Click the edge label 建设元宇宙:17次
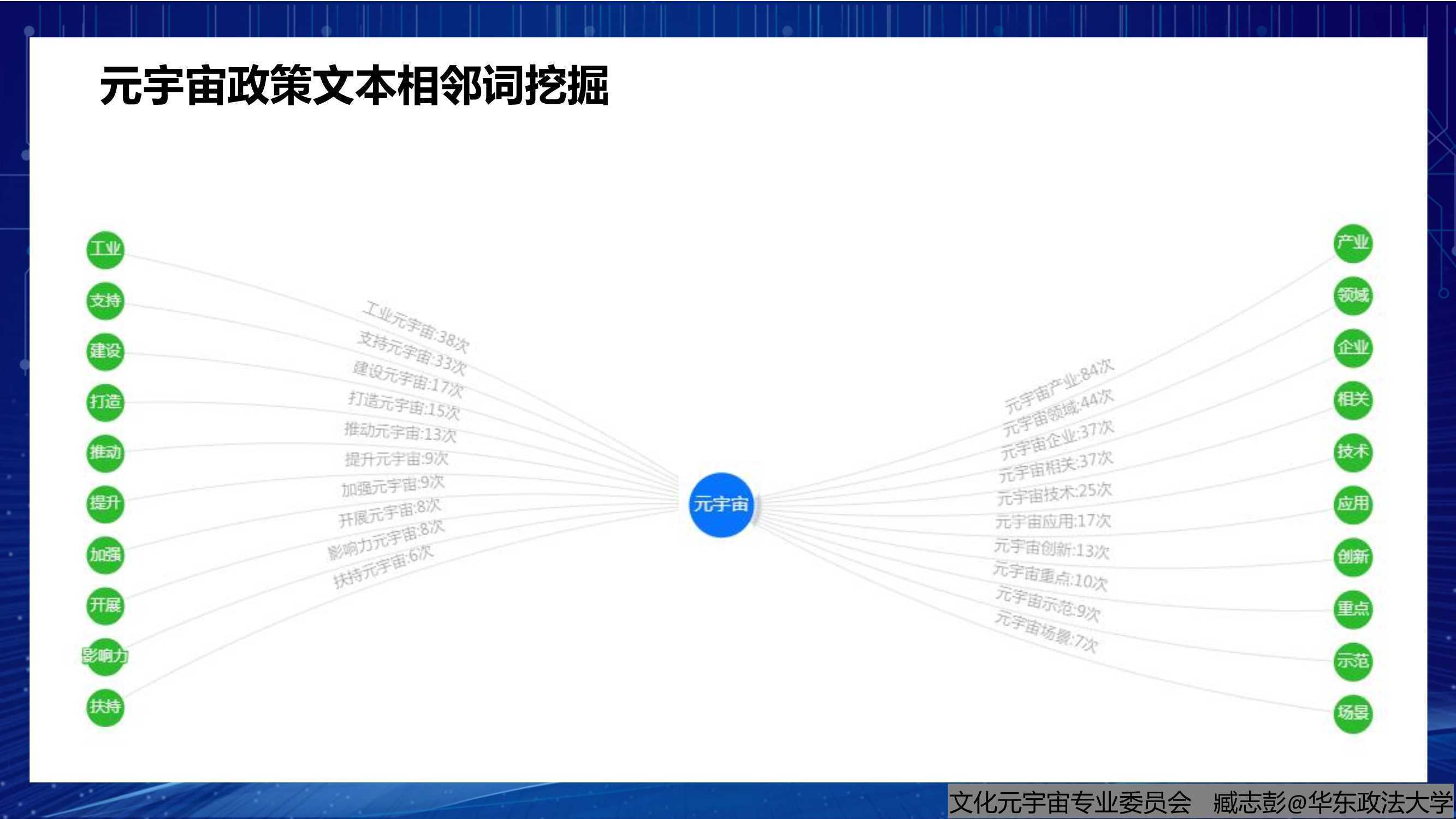The height and width of the screenshot is (819, 1456). [408, 379]
